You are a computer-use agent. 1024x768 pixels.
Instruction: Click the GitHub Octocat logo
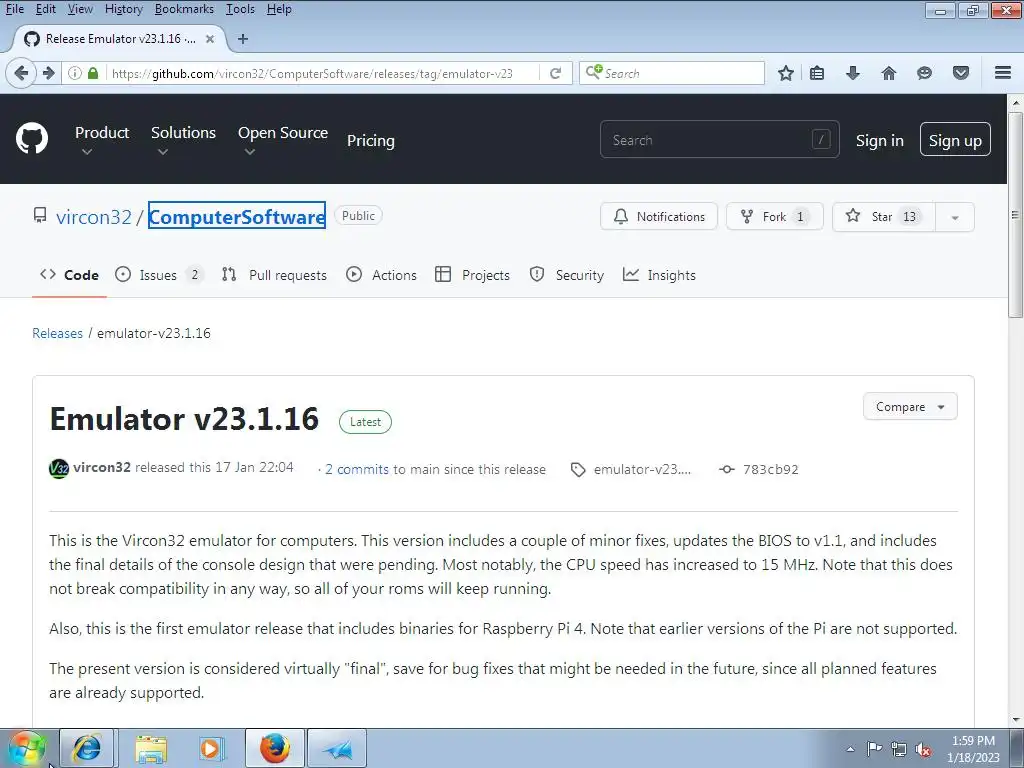(32, 138)
